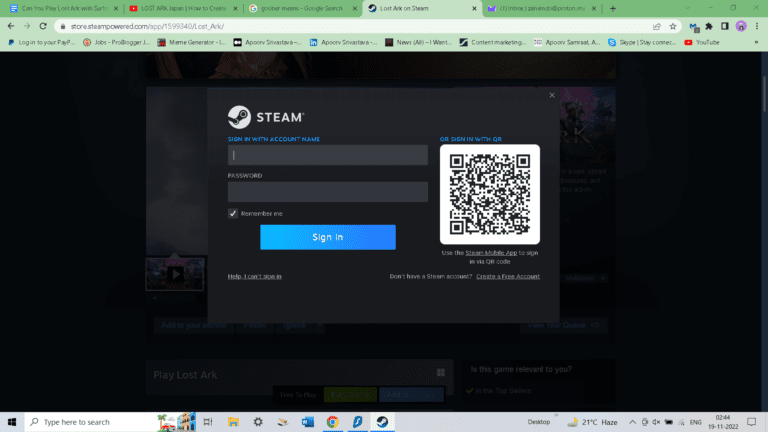Open Google Chrome from taskbar
768x432 pixels.
click(x=333, y=422)
